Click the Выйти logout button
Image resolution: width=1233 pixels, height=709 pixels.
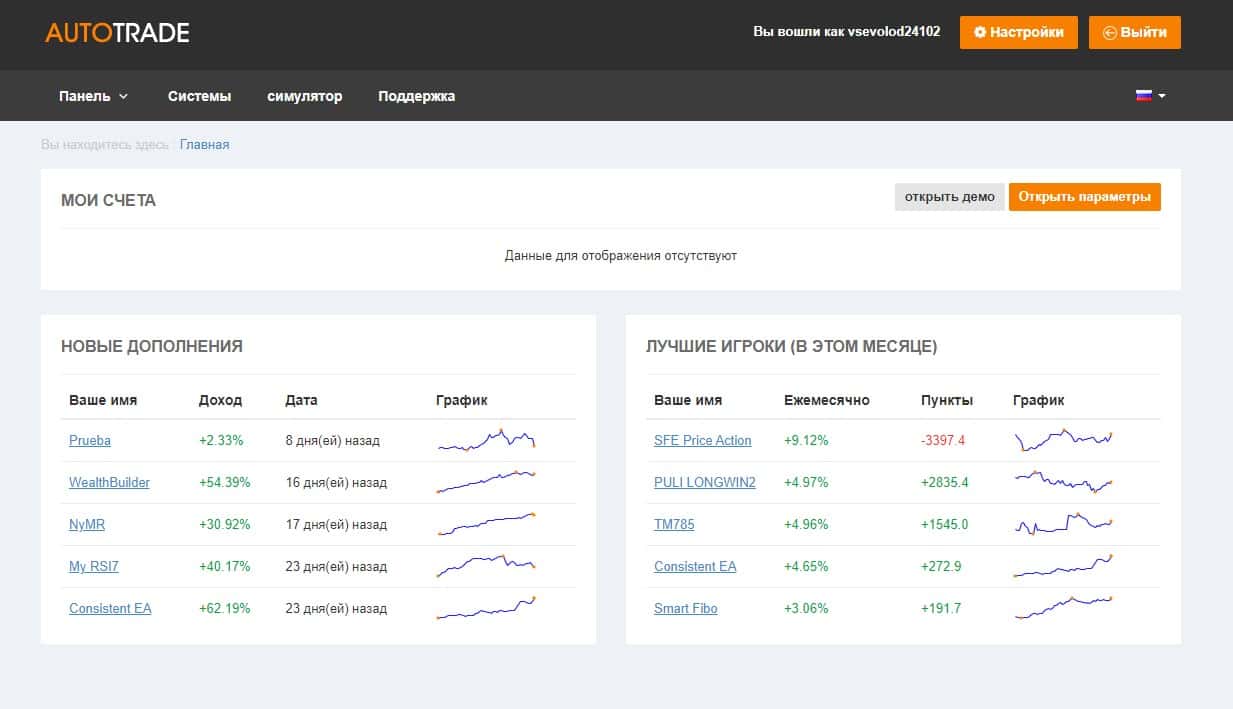point(1135,32)
